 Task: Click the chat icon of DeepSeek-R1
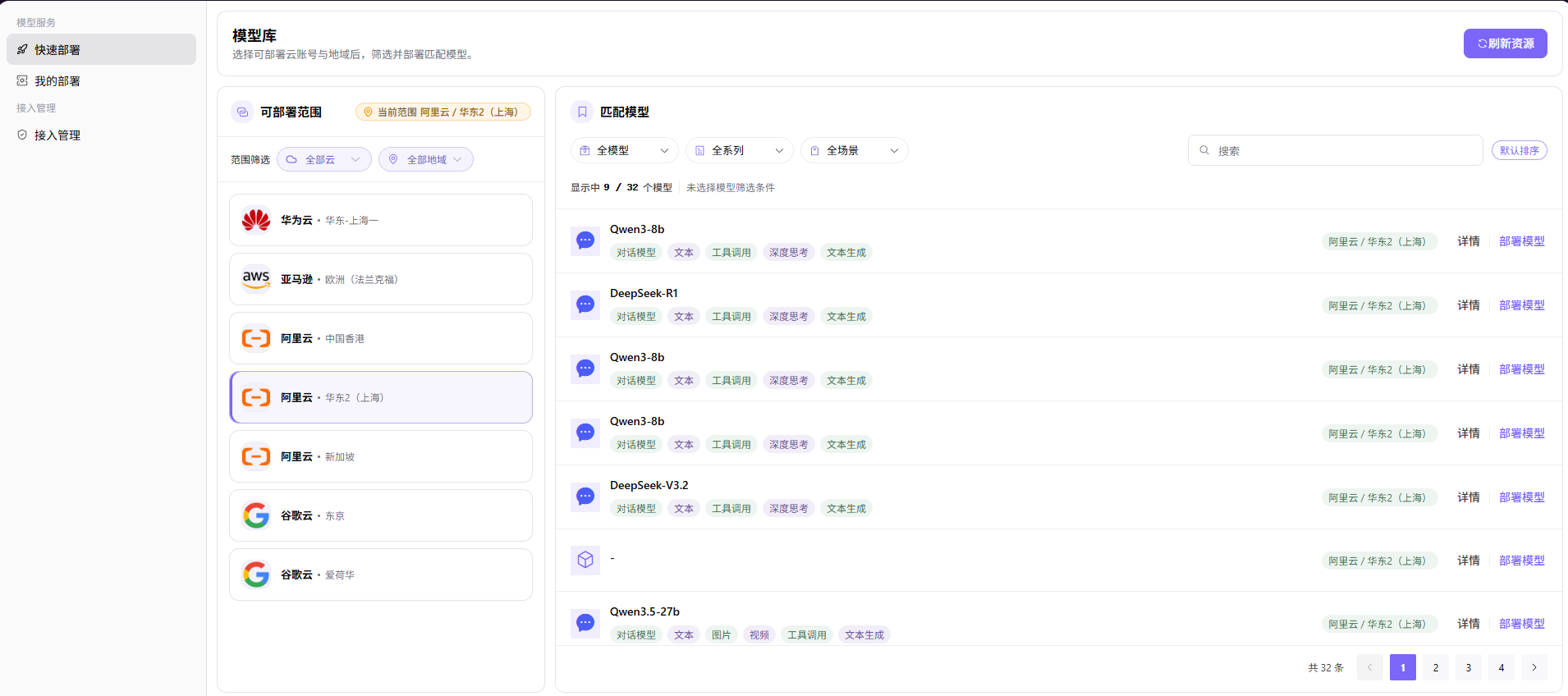click(585, 304)
